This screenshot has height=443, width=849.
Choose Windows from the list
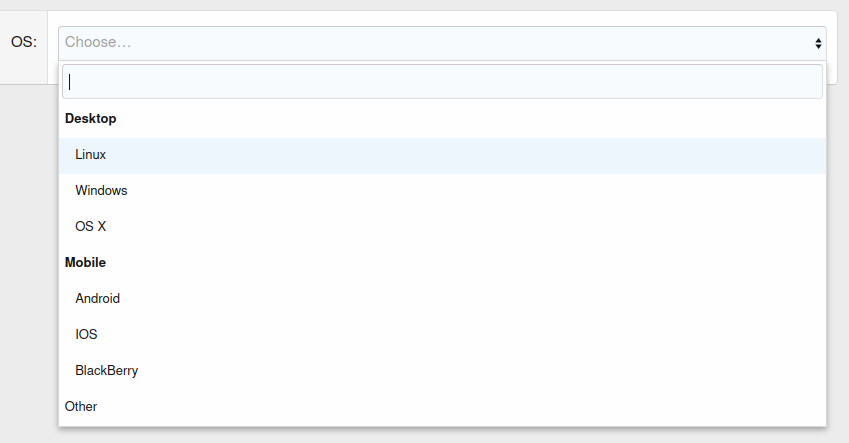click(x=101, y=191)
